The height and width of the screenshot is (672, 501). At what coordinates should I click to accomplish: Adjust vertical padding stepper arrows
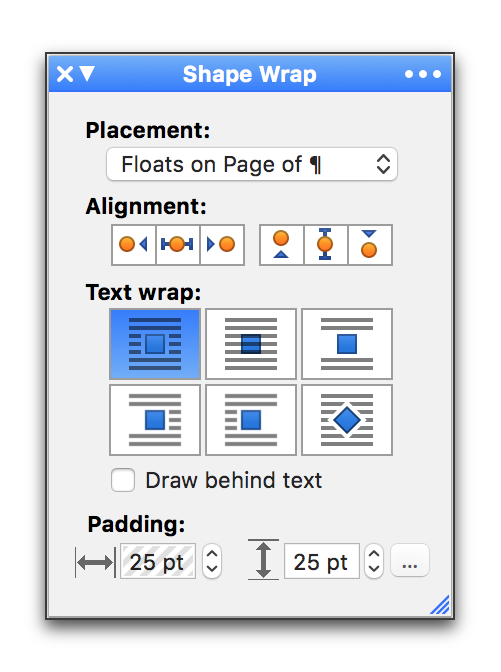click(x=374, y=561)
